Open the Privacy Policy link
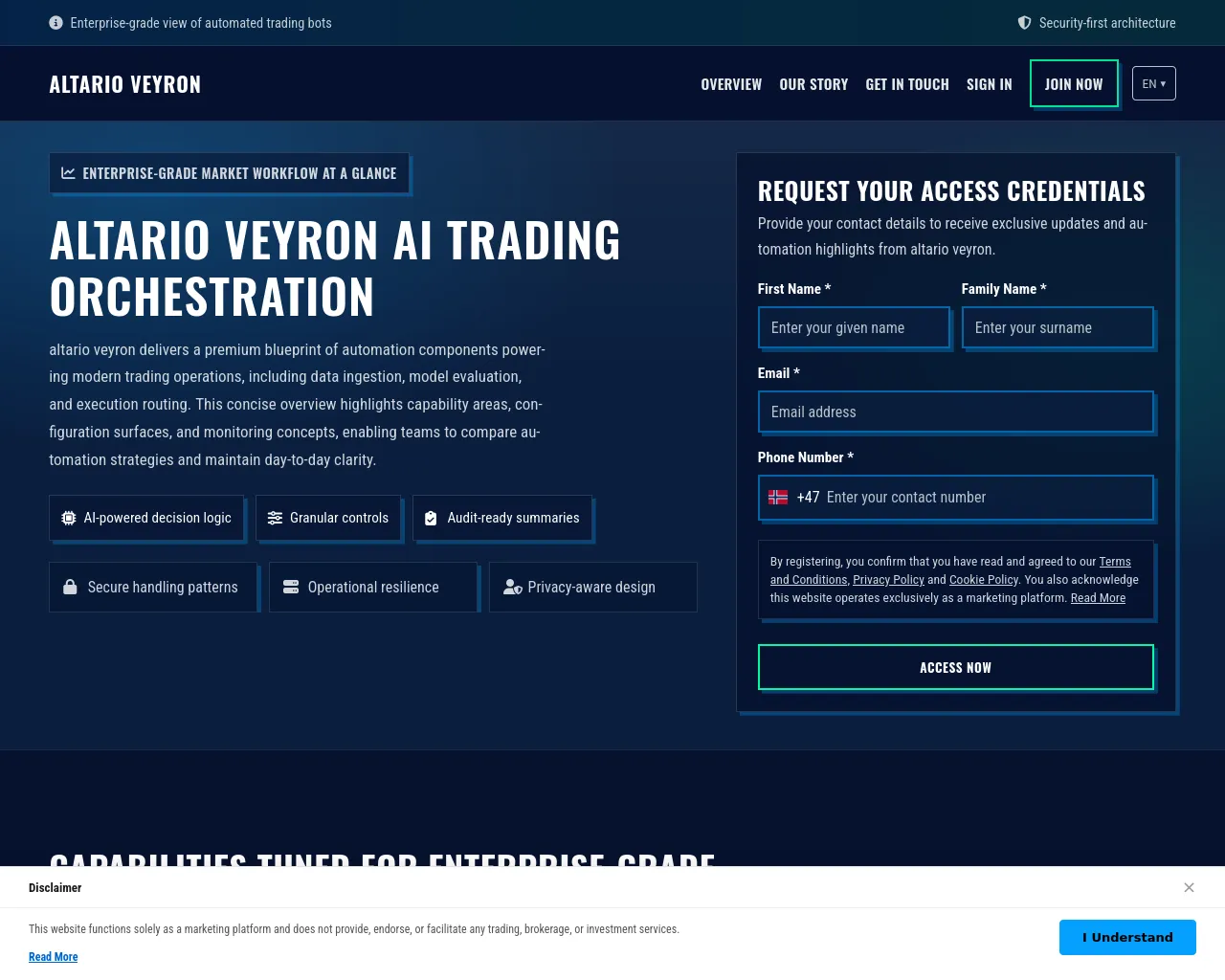 888,580
